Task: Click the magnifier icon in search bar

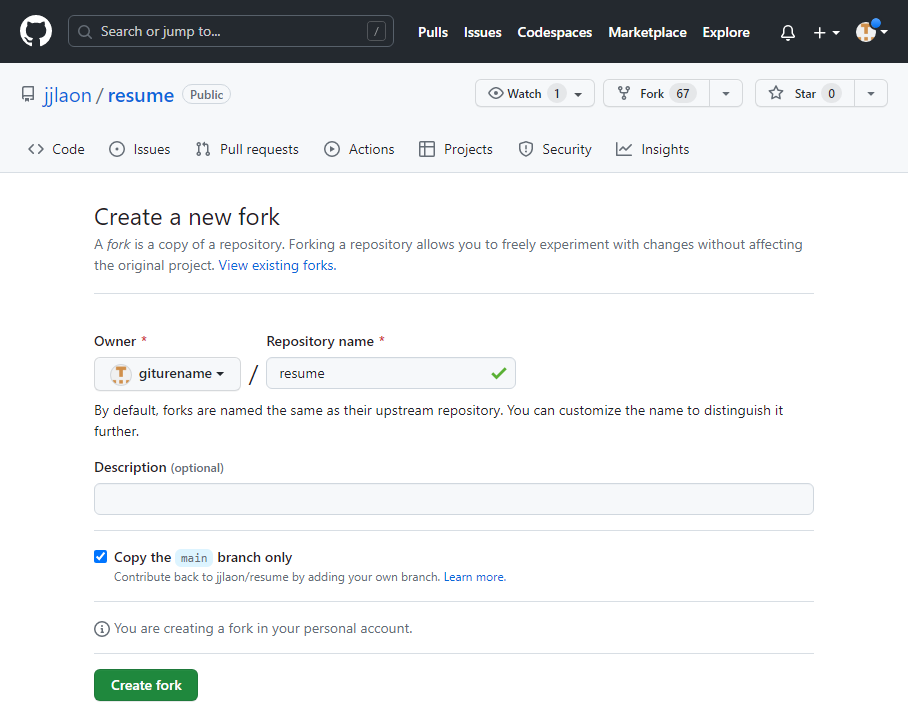Action: 85,32
